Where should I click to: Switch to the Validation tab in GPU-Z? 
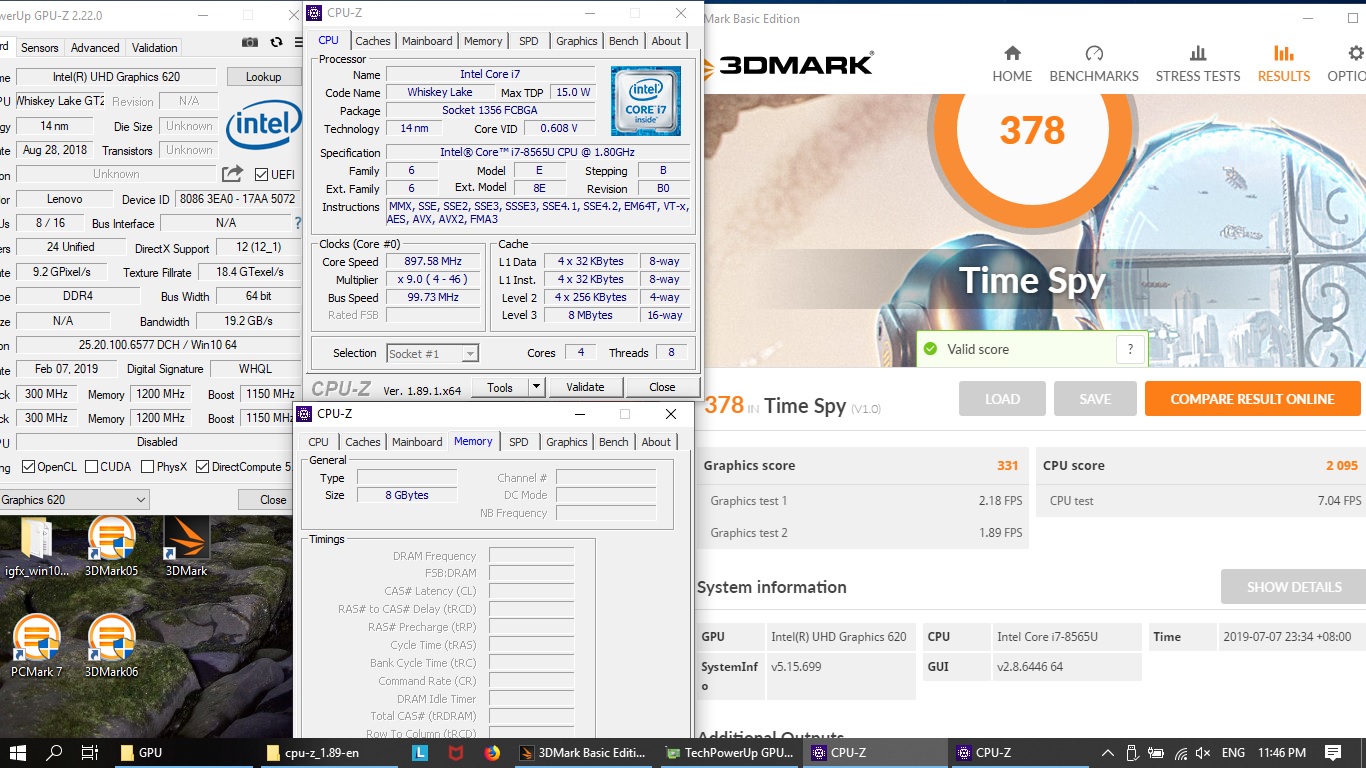tap(154, 47)
